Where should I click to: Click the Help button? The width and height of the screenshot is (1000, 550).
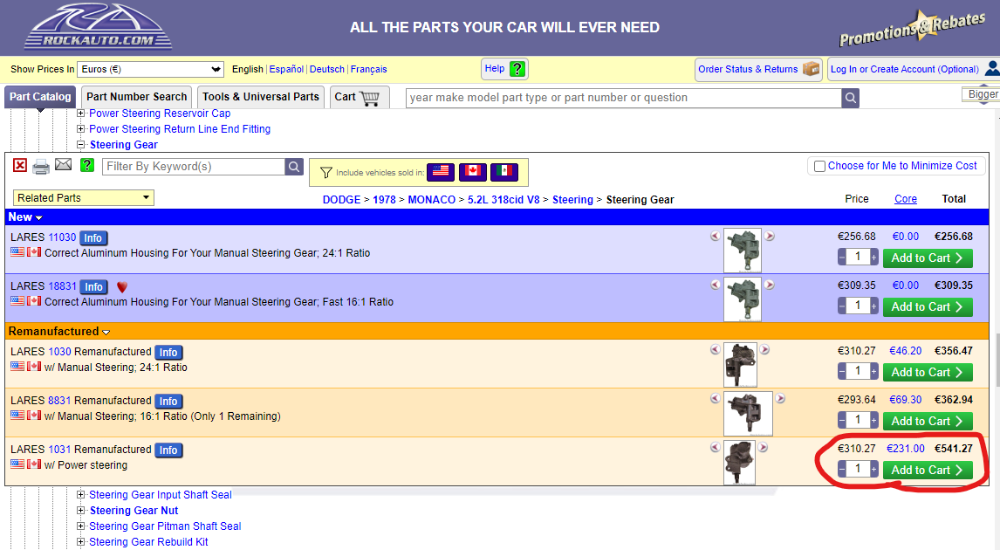[504, 69]
